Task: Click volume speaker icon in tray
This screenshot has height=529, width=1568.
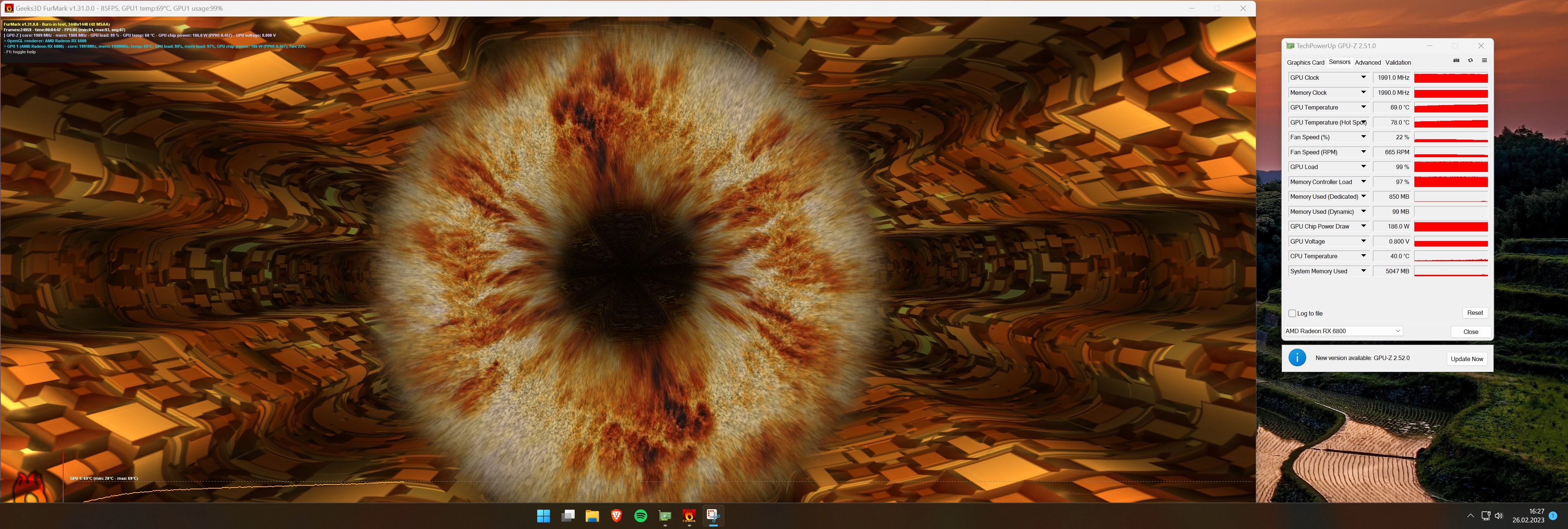Action: point(1499,516)
